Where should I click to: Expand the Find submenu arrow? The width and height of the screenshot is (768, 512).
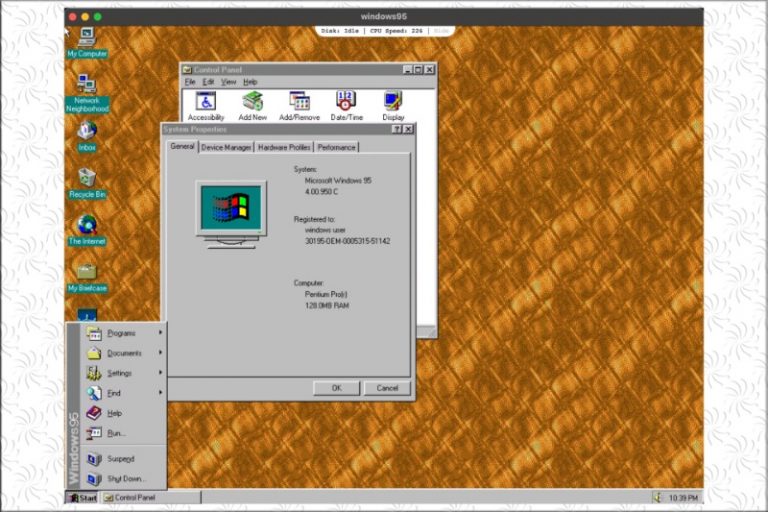pos(160,392)
